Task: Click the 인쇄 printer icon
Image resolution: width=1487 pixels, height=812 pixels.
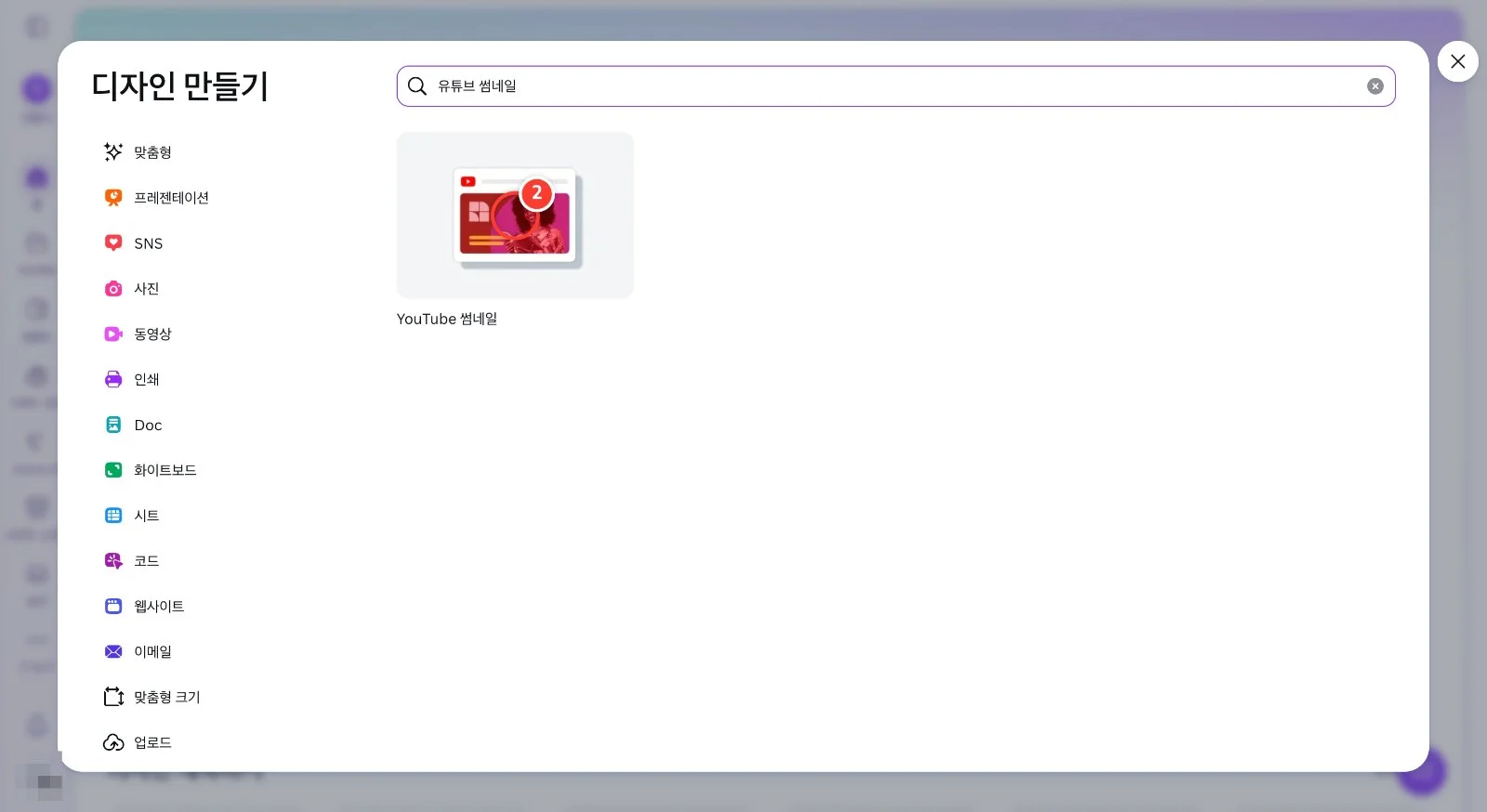Action: pos(113,379)
